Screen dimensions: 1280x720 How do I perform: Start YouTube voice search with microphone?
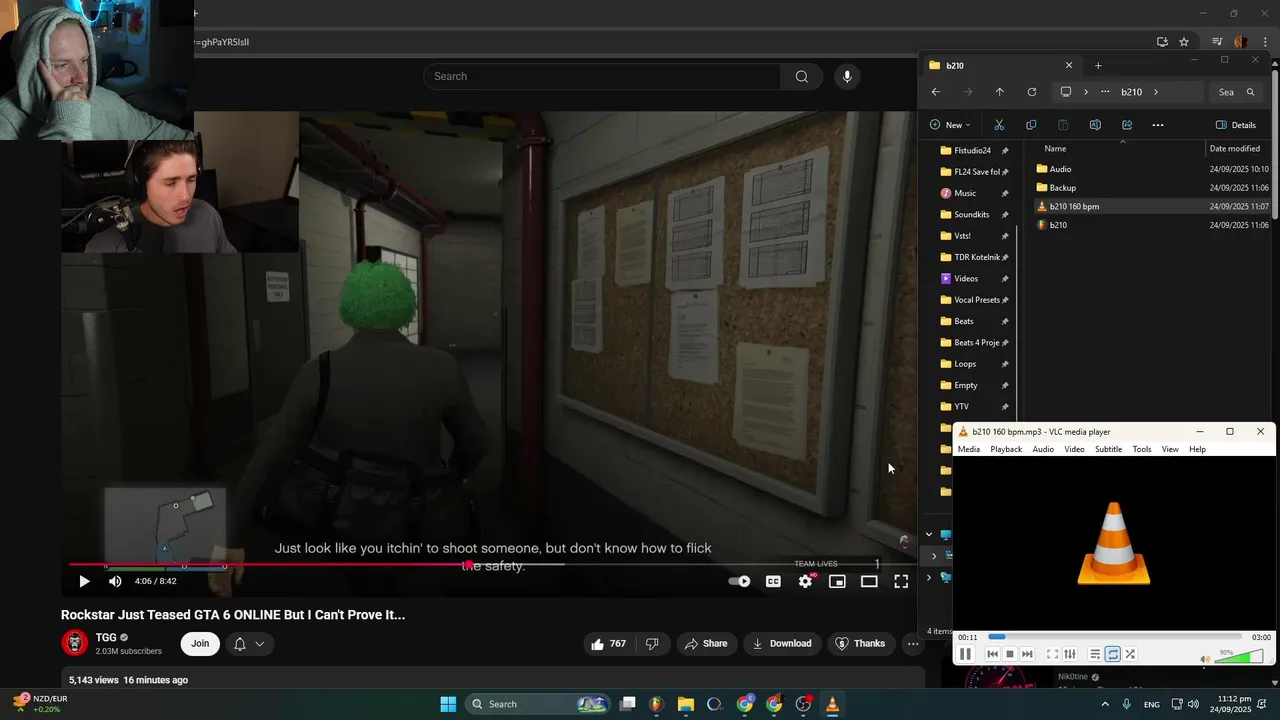click(x=847, y=76)
